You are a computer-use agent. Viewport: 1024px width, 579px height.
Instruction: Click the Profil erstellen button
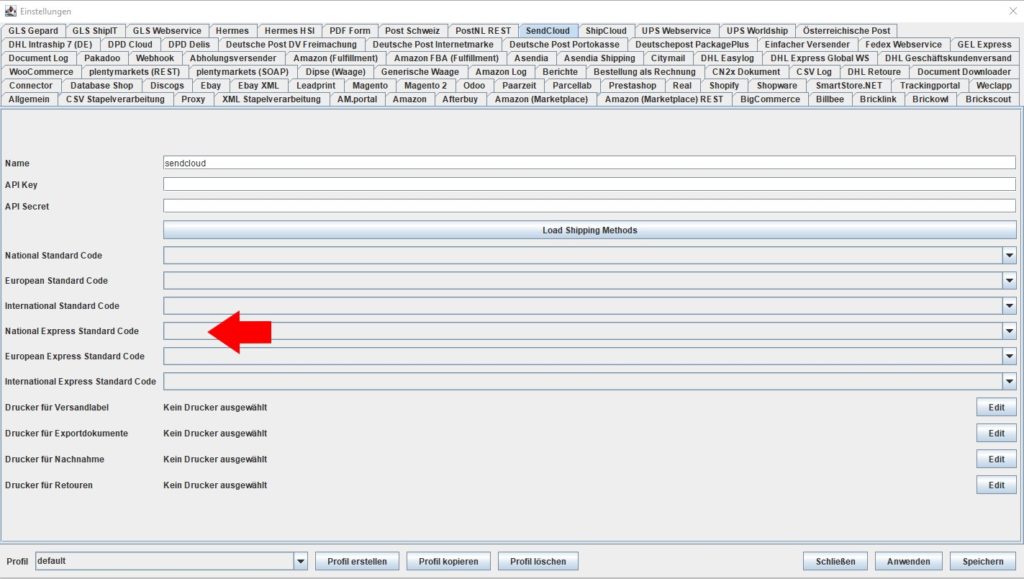[357, 561]
